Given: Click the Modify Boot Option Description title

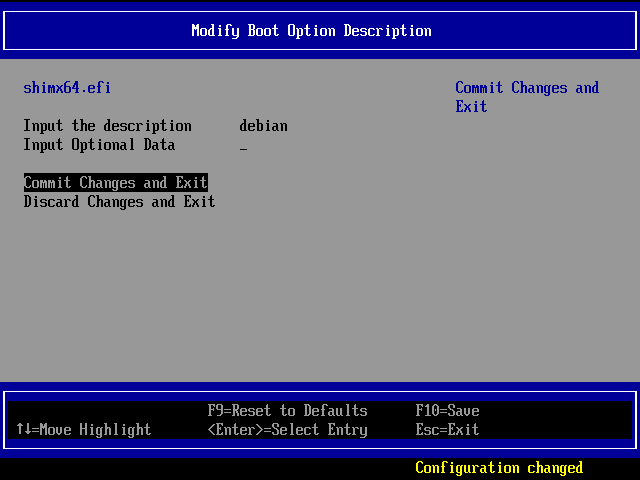Looking at the screenshot, I should tap(311, 30).
